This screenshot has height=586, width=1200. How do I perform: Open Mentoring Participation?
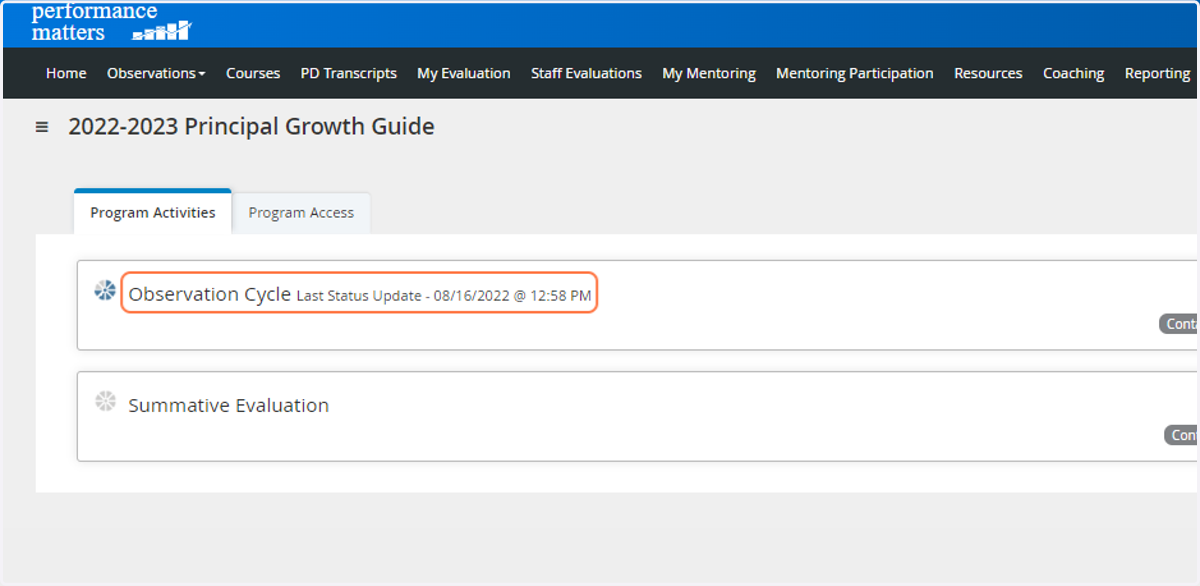[x=855, y=73]
